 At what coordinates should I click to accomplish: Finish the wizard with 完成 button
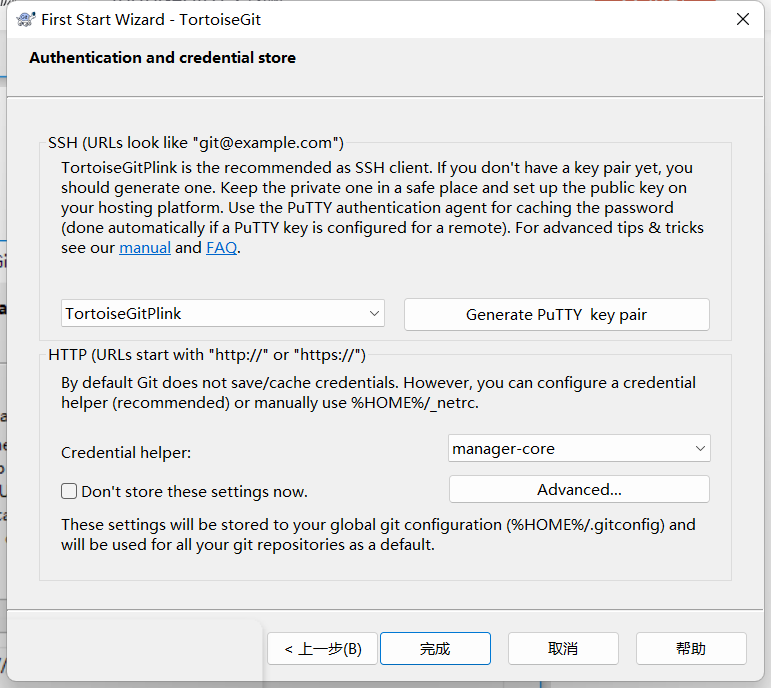click(x=435, y=649)
